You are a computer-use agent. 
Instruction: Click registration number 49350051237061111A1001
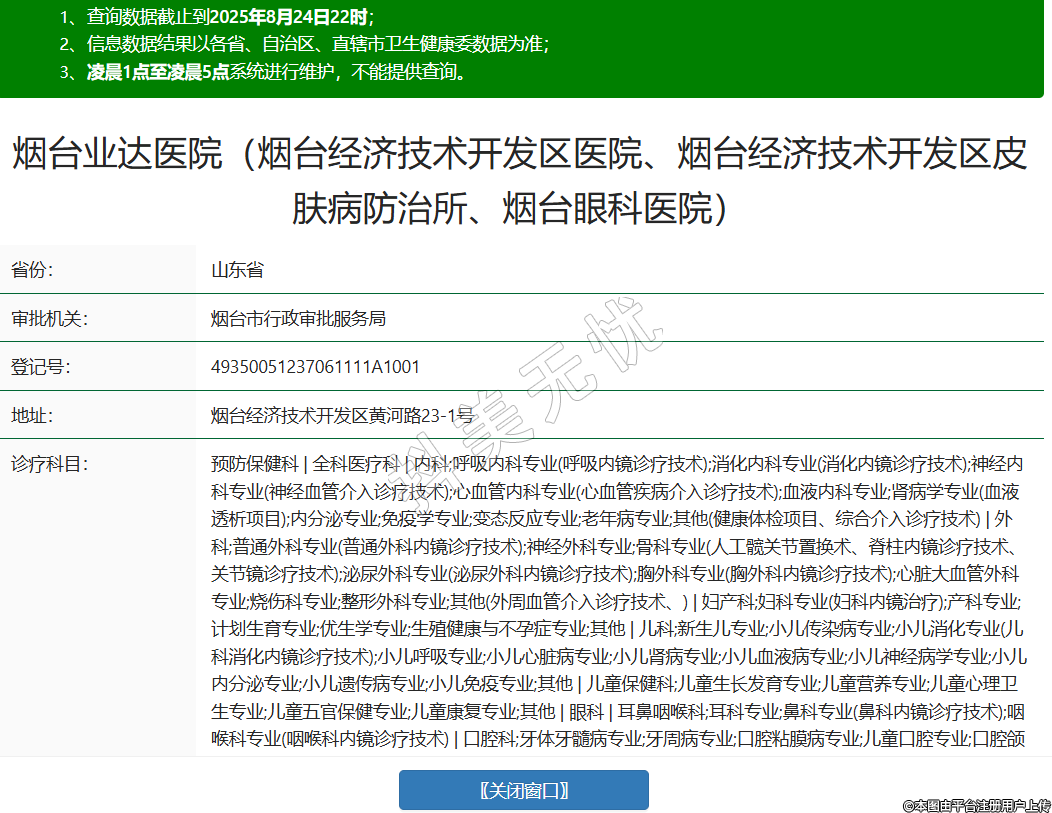[315, 367]
